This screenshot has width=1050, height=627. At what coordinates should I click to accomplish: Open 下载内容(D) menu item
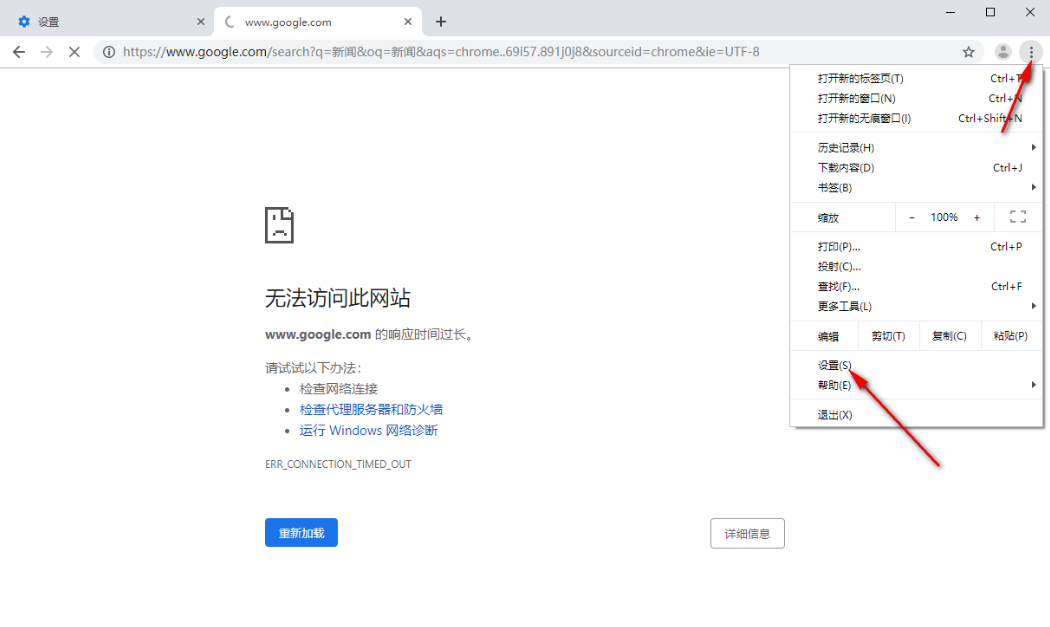tap(916, 168)
